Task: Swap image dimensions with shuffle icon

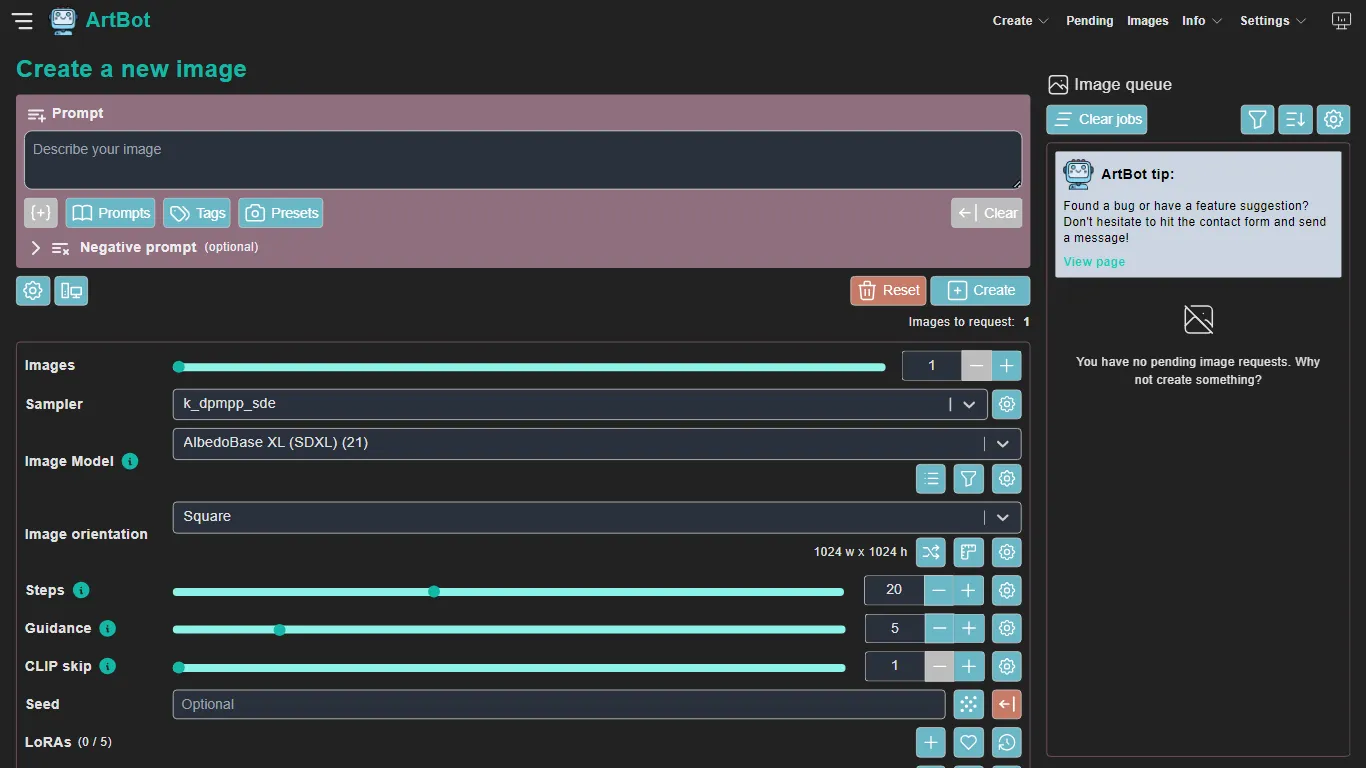Action: point(930,552)
